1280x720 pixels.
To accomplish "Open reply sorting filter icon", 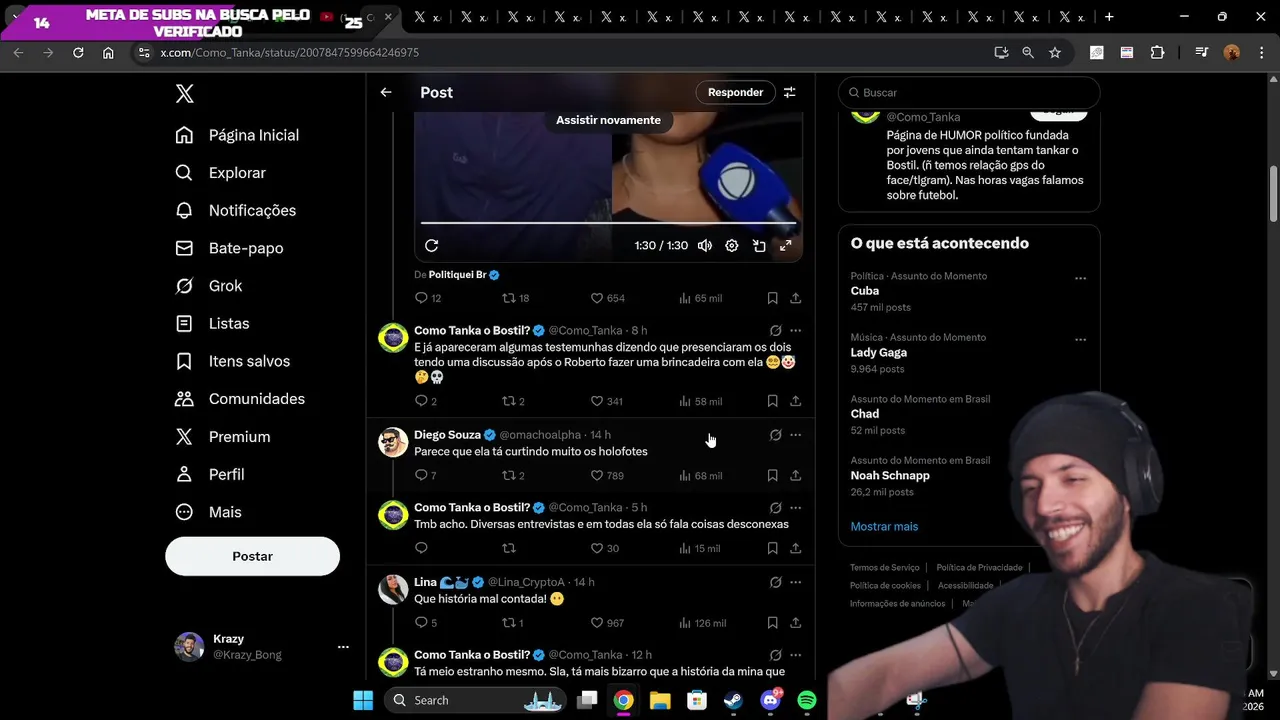I will pos(789,92).
